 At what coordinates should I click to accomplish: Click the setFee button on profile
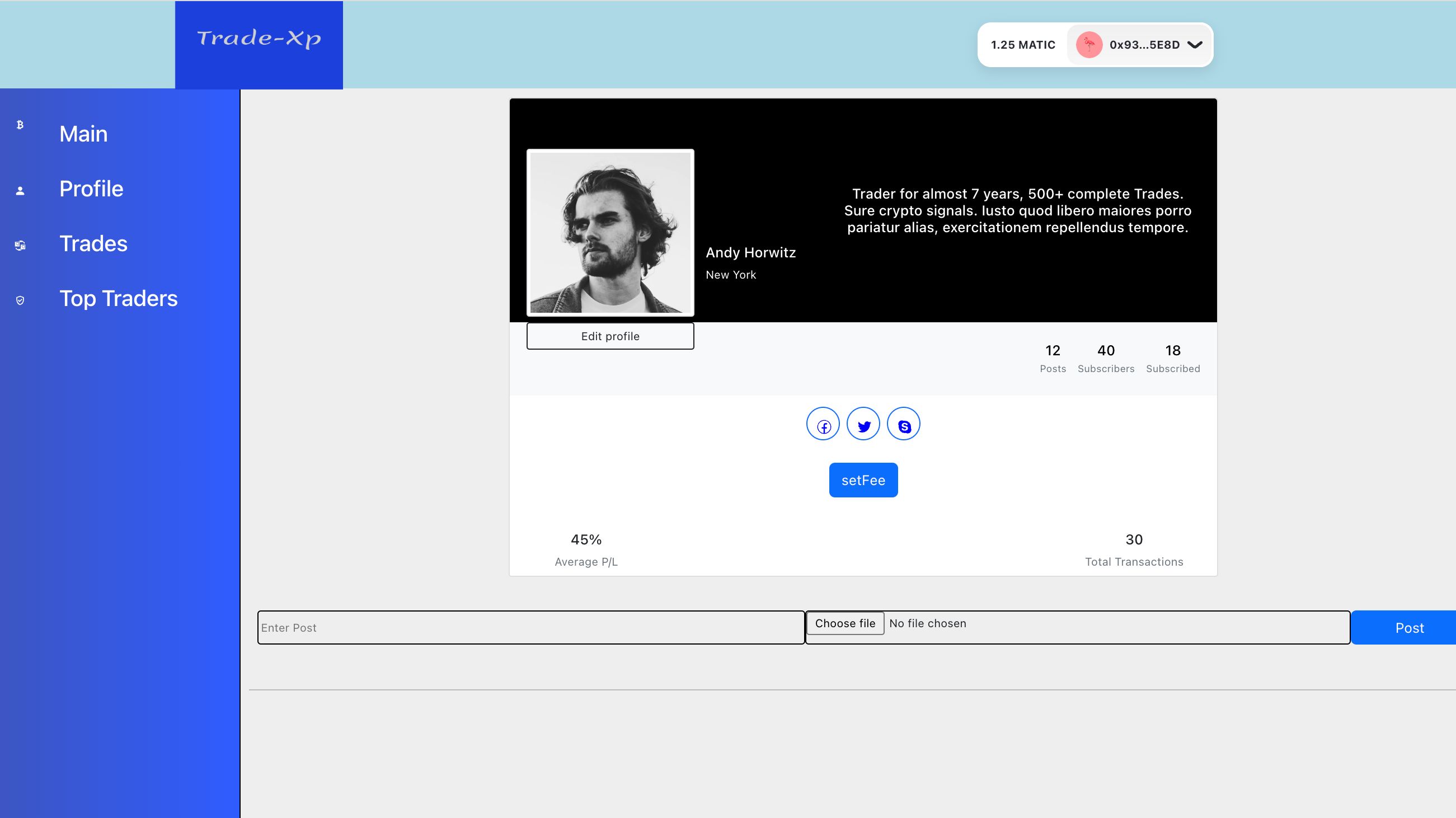point(863,480)
